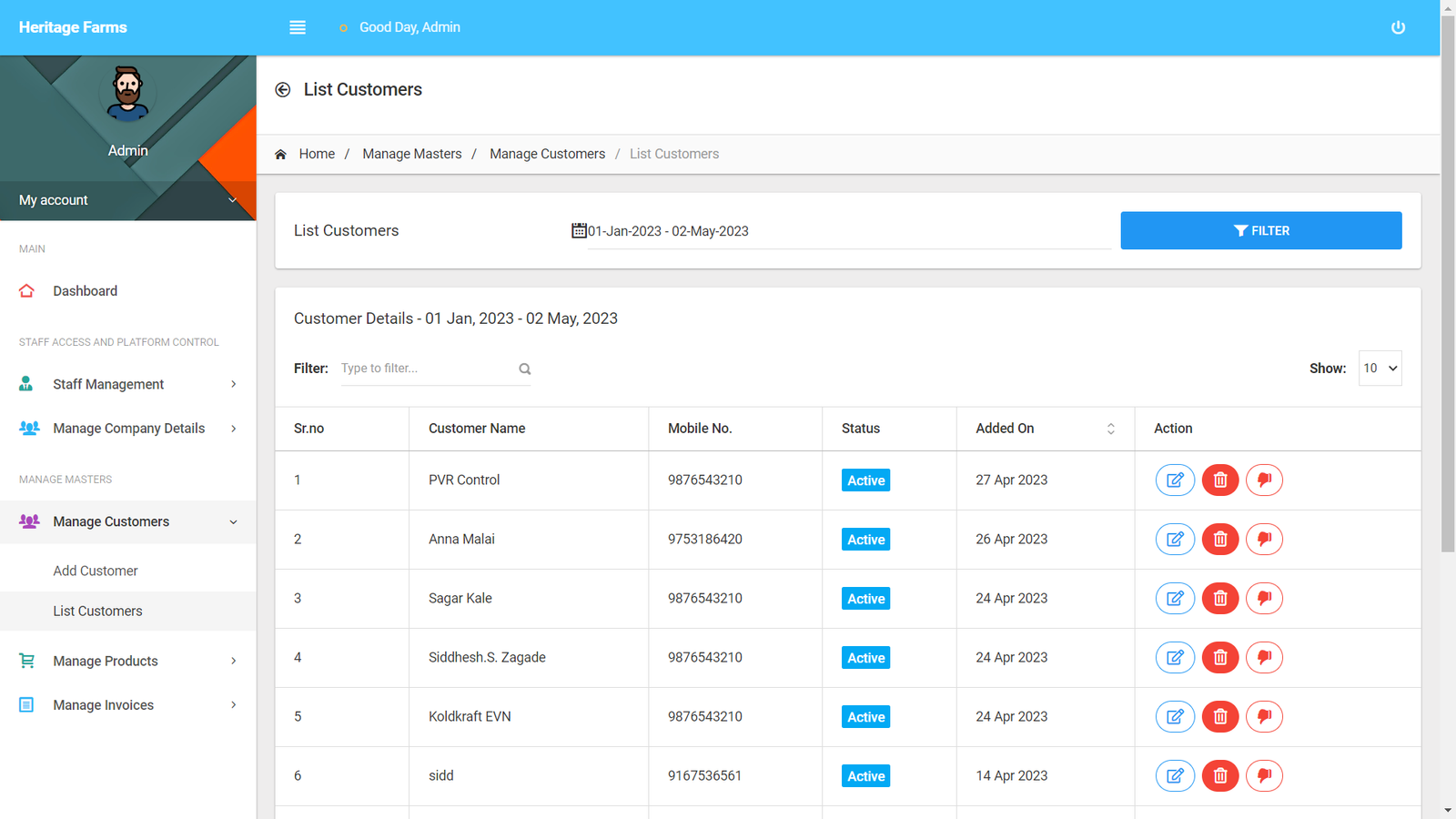This screenshot has height=819, width=1456.
Task: Open the calendar date range icon
Action: pyautogui.click(x=579, y=230)
